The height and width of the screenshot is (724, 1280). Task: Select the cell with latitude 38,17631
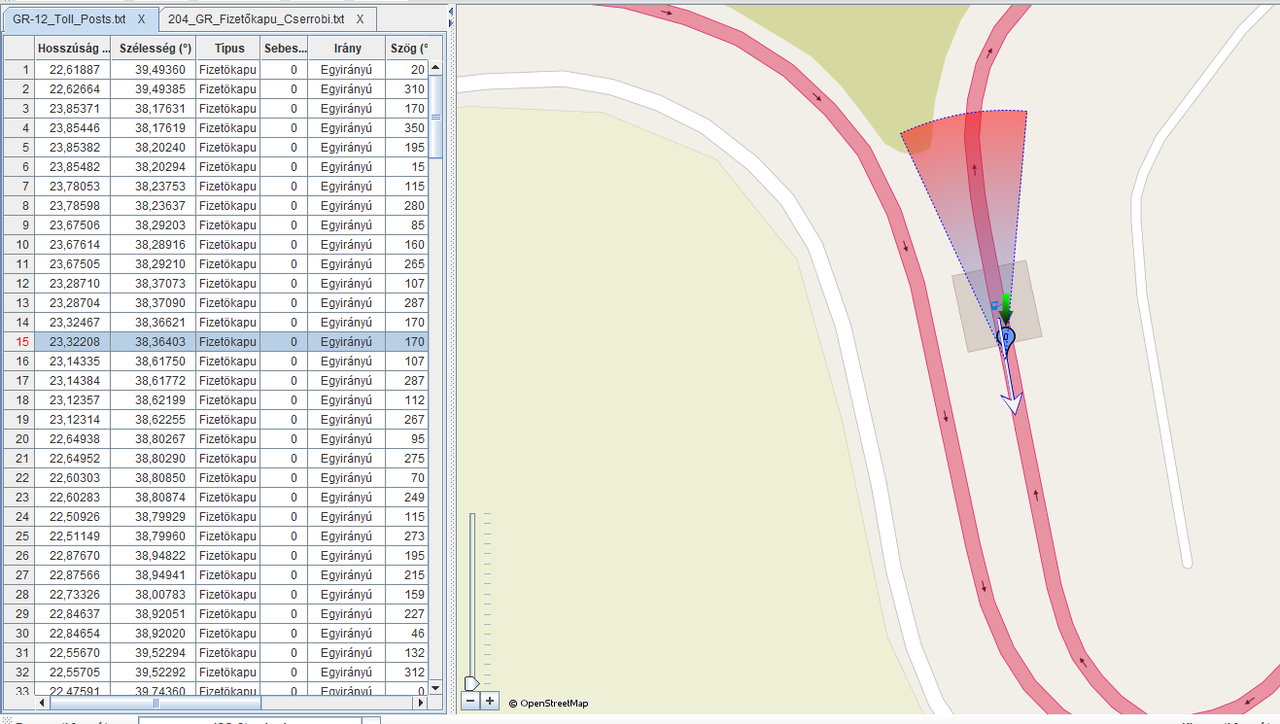click(x=152, y=108)
